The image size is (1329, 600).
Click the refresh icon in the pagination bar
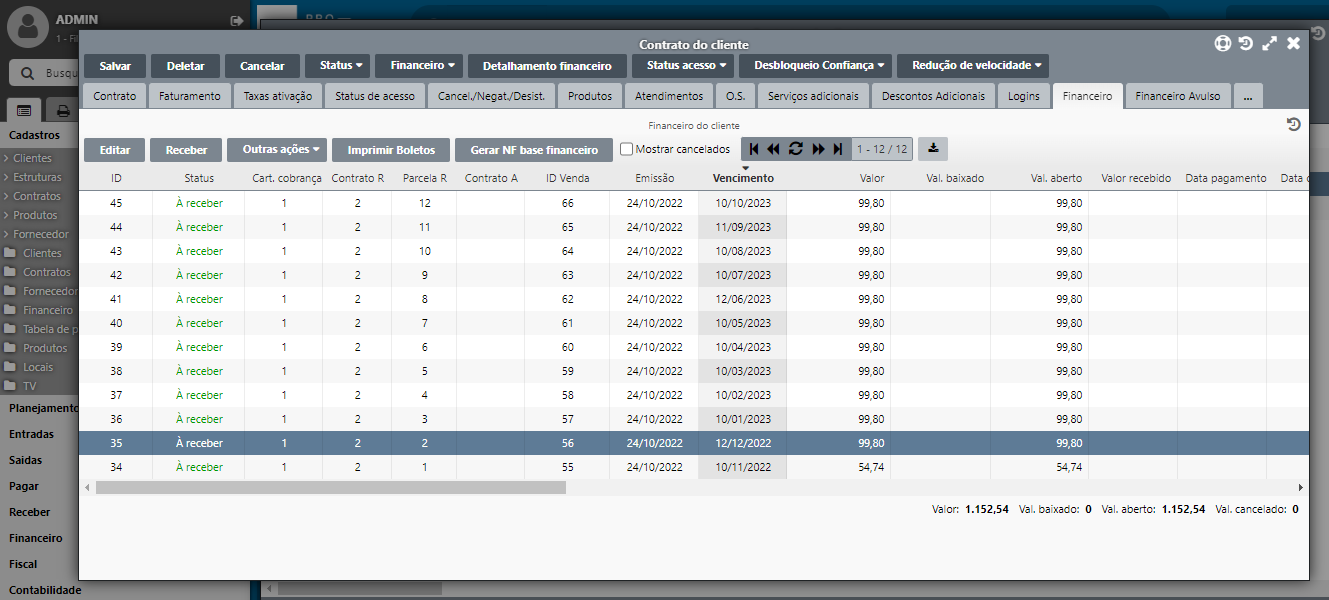[796, 149]
